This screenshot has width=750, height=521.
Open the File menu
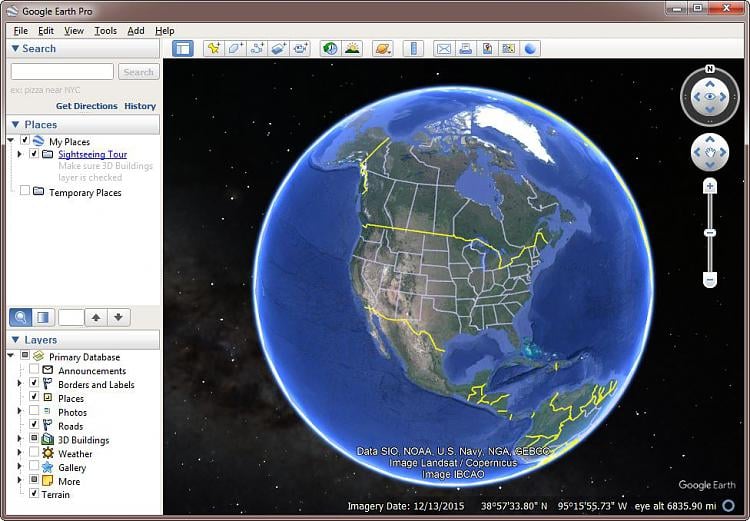[21, 31]
